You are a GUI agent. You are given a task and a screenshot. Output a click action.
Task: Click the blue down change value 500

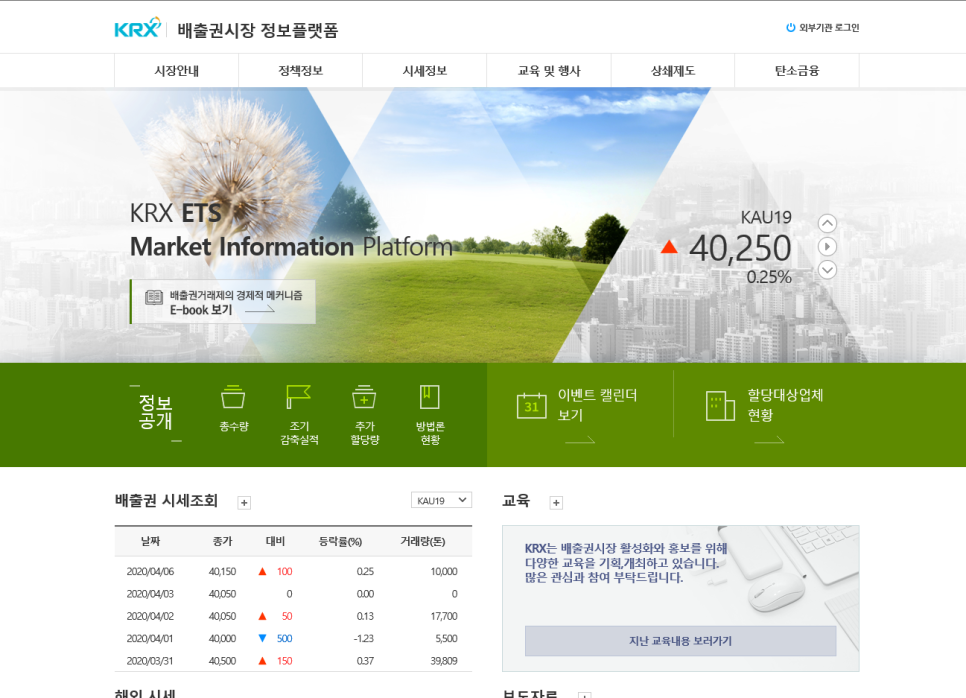pos(285,638)
